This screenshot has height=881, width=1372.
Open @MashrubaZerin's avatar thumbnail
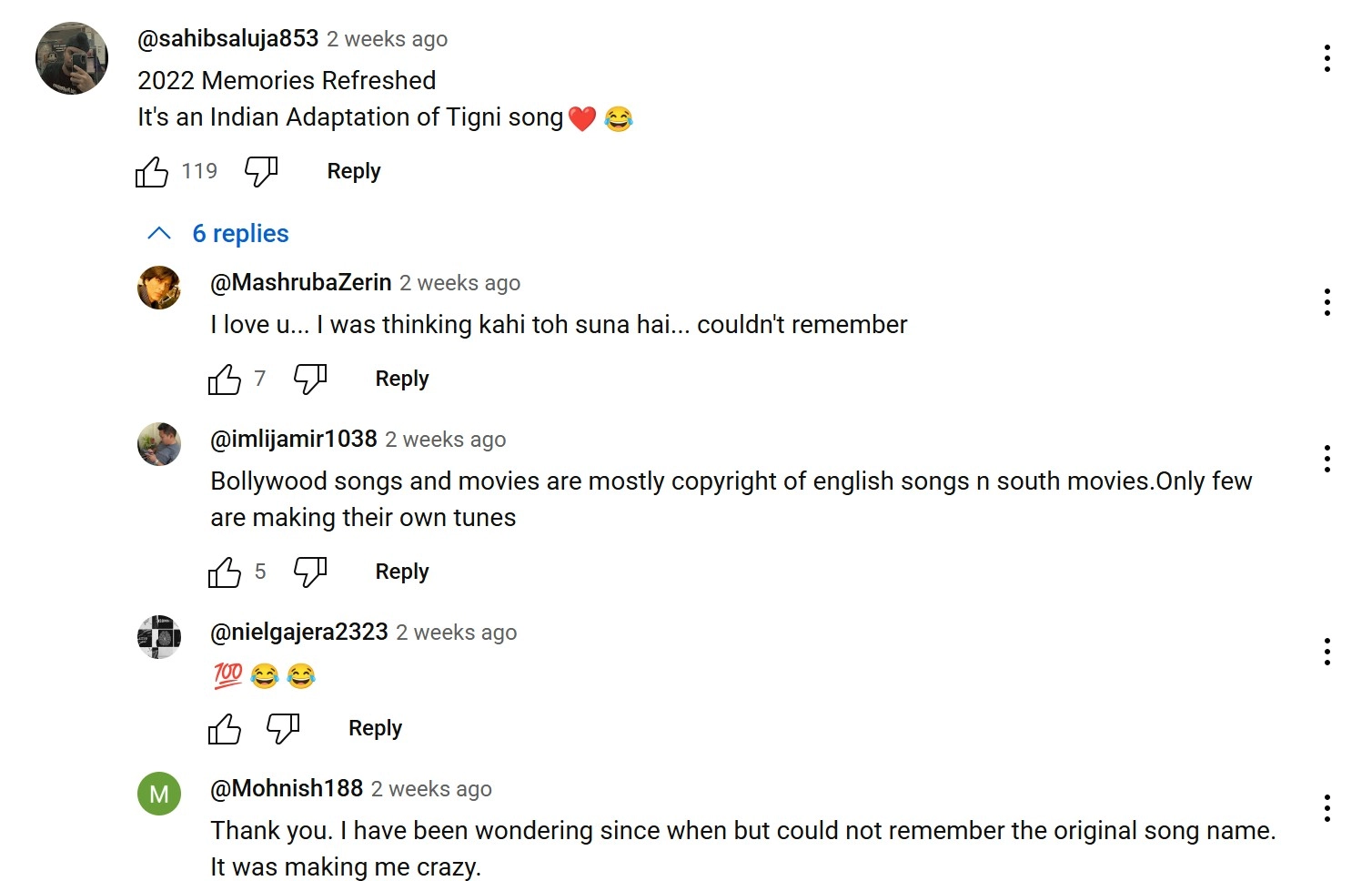tap(159, 288)
